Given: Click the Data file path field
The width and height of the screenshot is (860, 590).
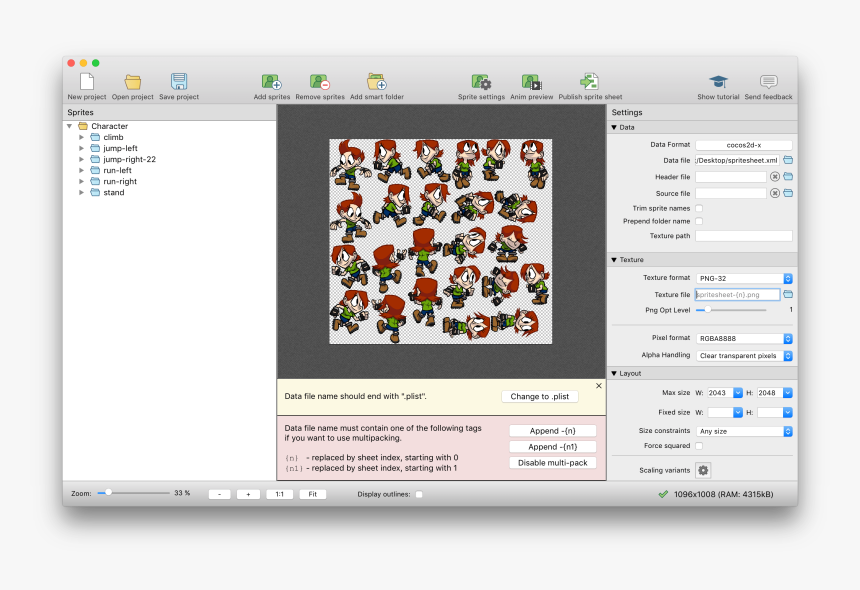Looking at the screenshot, I should [737, 160].
